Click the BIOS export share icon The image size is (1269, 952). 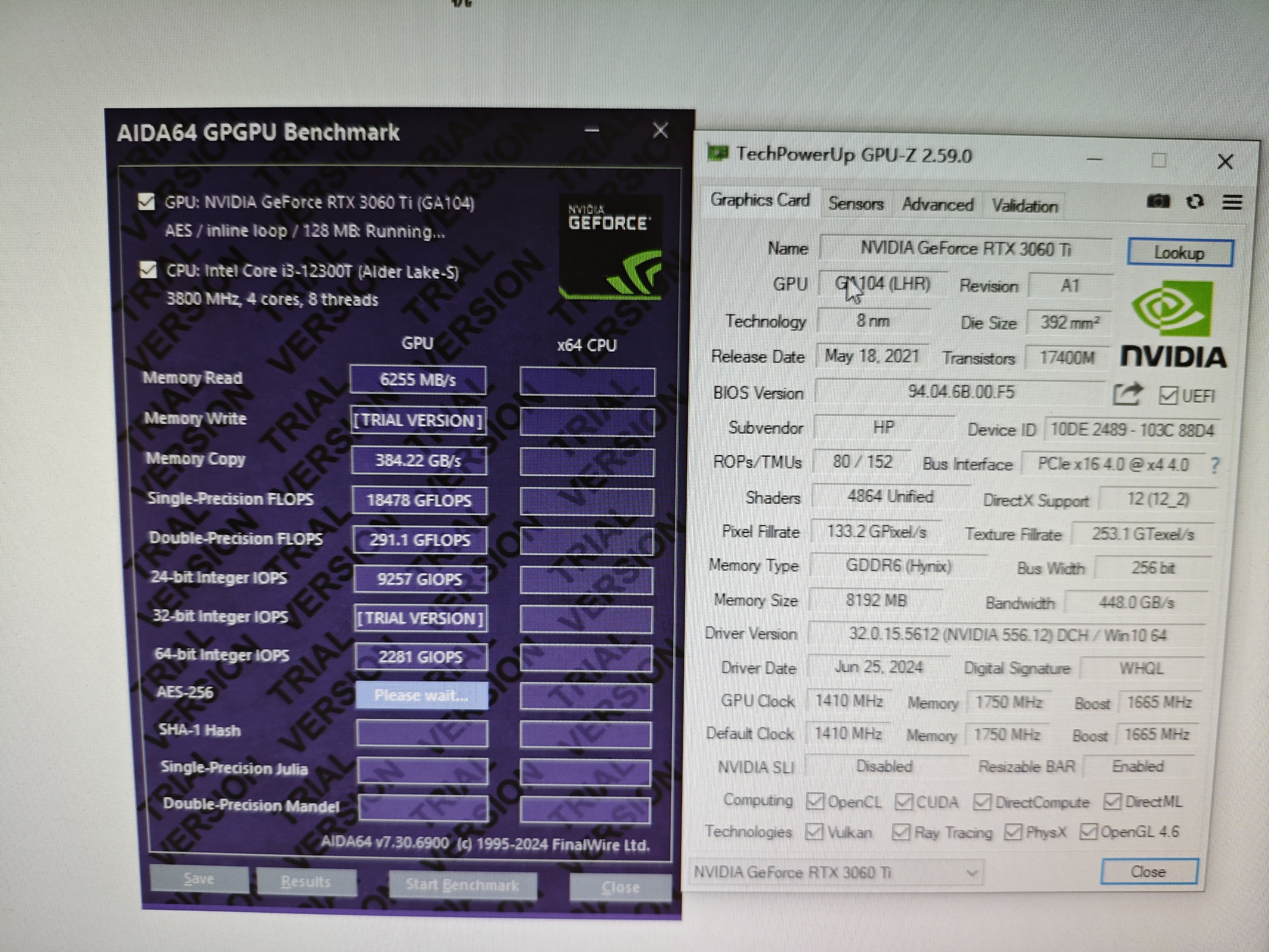(x=1127, y=395)
